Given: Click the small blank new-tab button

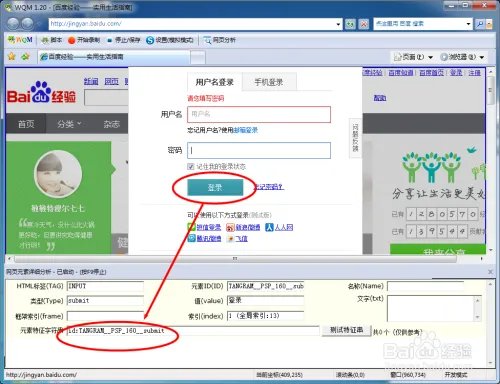Looking at the screenshot, I should coord(198,57).
